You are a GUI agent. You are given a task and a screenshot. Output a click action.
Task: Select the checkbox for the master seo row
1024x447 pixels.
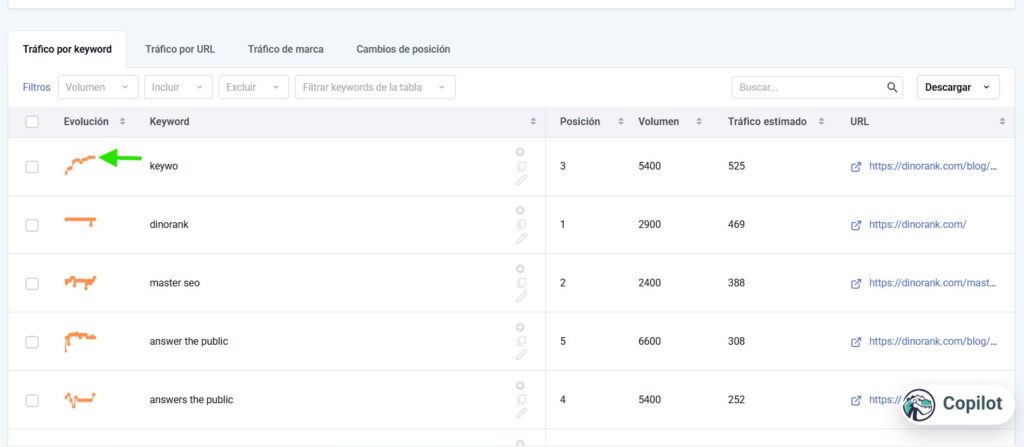pos(32,284)
